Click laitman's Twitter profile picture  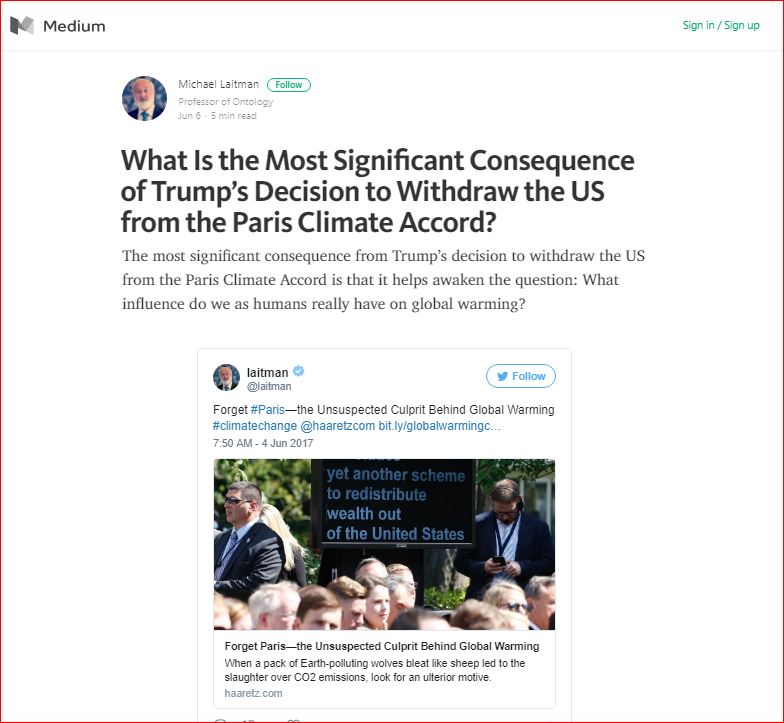(227, 377)
